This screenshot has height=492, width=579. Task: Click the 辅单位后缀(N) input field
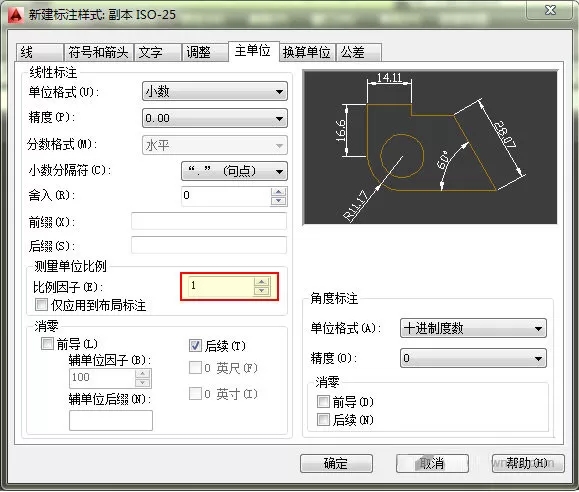pos(111,420)
